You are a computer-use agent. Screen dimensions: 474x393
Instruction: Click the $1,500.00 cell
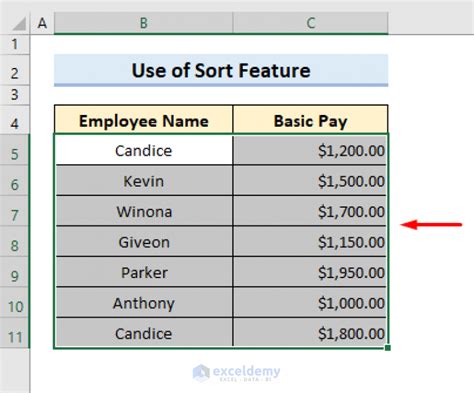pyautogui.click(x=310, y=181)
